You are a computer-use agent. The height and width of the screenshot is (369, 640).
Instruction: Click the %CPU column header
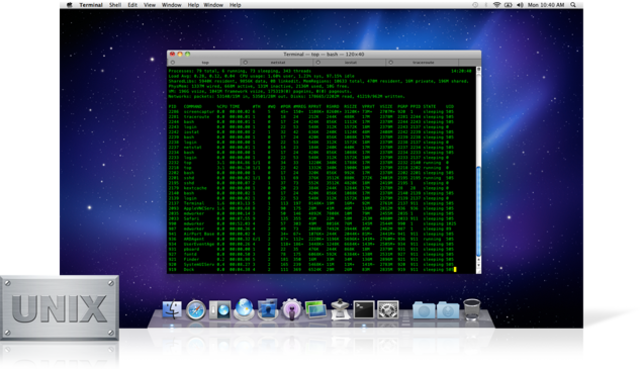[x=221, y=107]
